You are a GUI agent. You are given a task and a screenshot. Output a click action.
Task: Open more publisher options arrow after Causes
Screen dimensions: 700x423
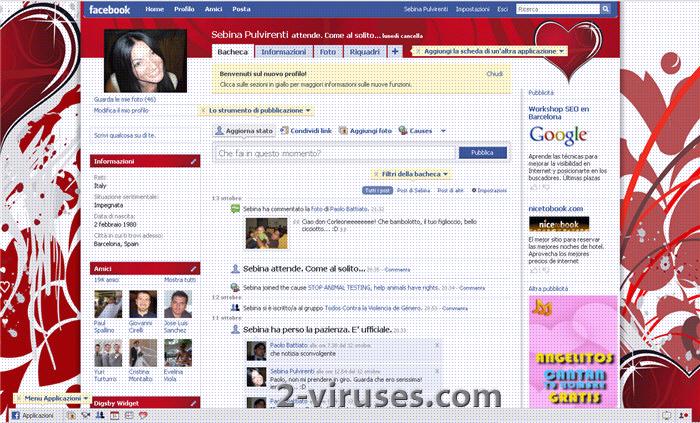(x=443, y=131)
